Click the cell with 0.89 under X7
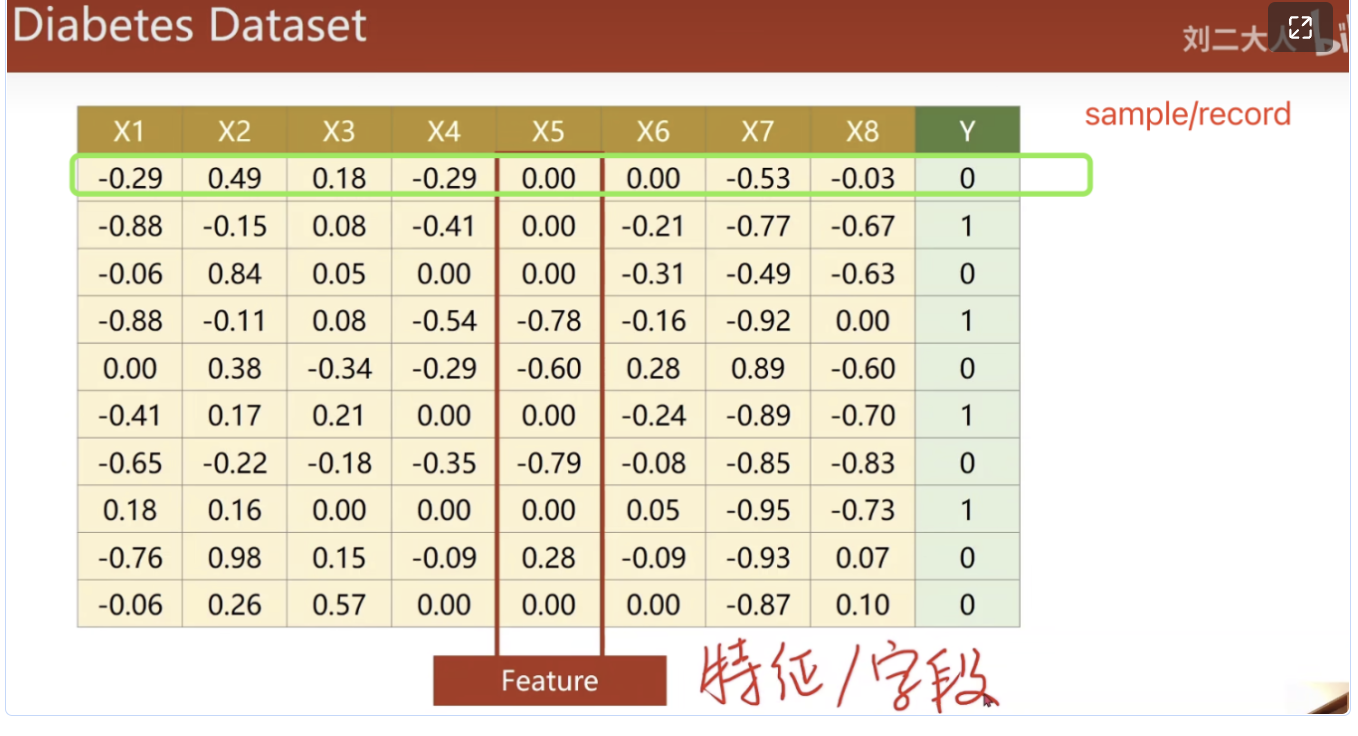The height and width of the screenshot is (736, 1358). tap(758, 367)
